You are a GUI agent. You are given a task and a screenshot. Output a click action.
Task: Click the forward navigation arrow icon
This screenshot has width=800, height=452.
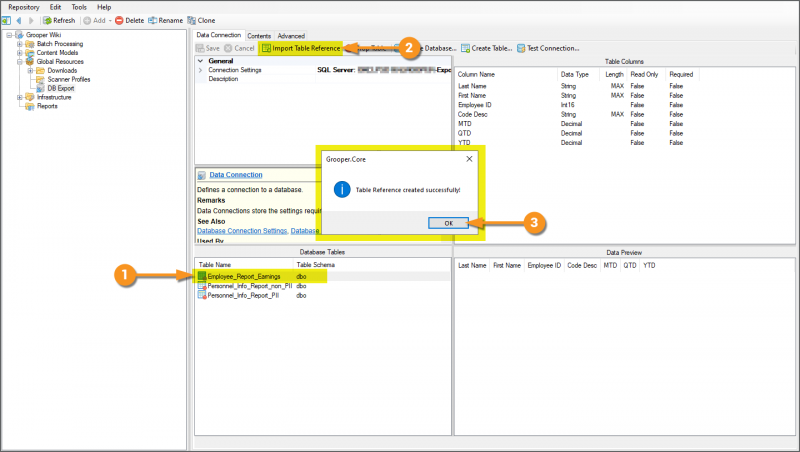31,20
